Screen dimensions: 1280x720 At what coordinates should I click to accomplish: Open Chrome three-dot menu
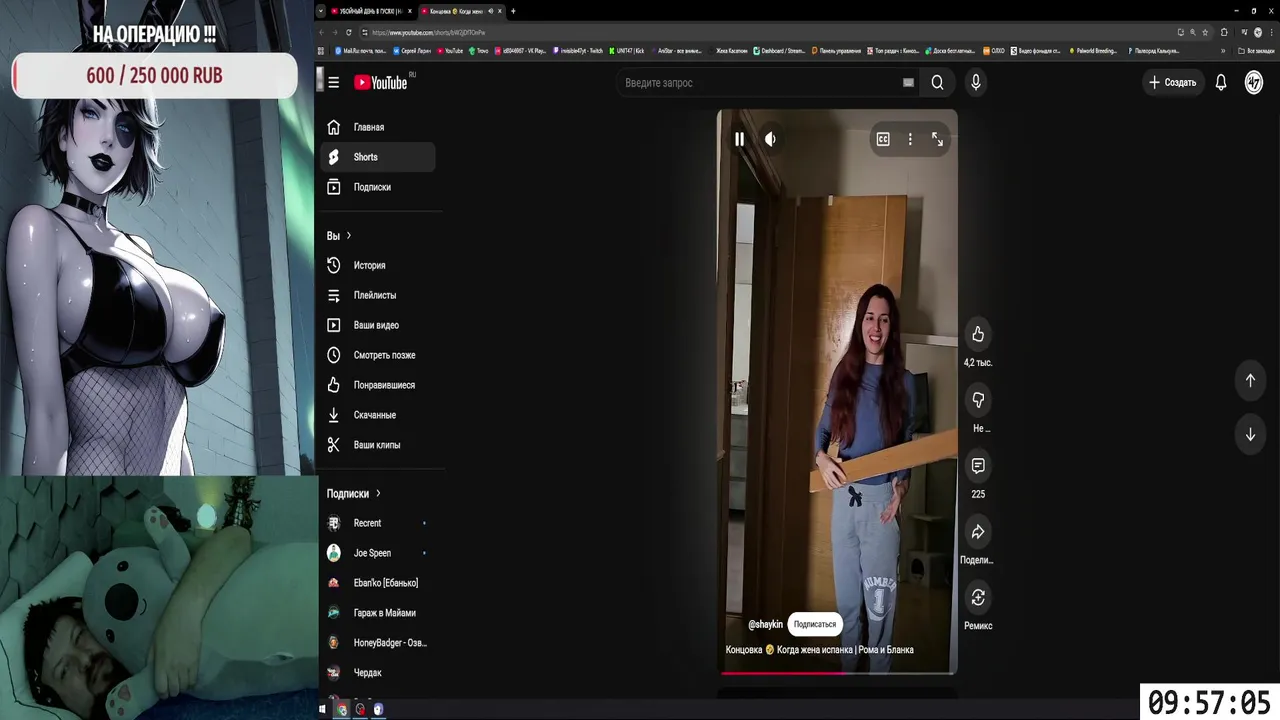(1271, 32)
